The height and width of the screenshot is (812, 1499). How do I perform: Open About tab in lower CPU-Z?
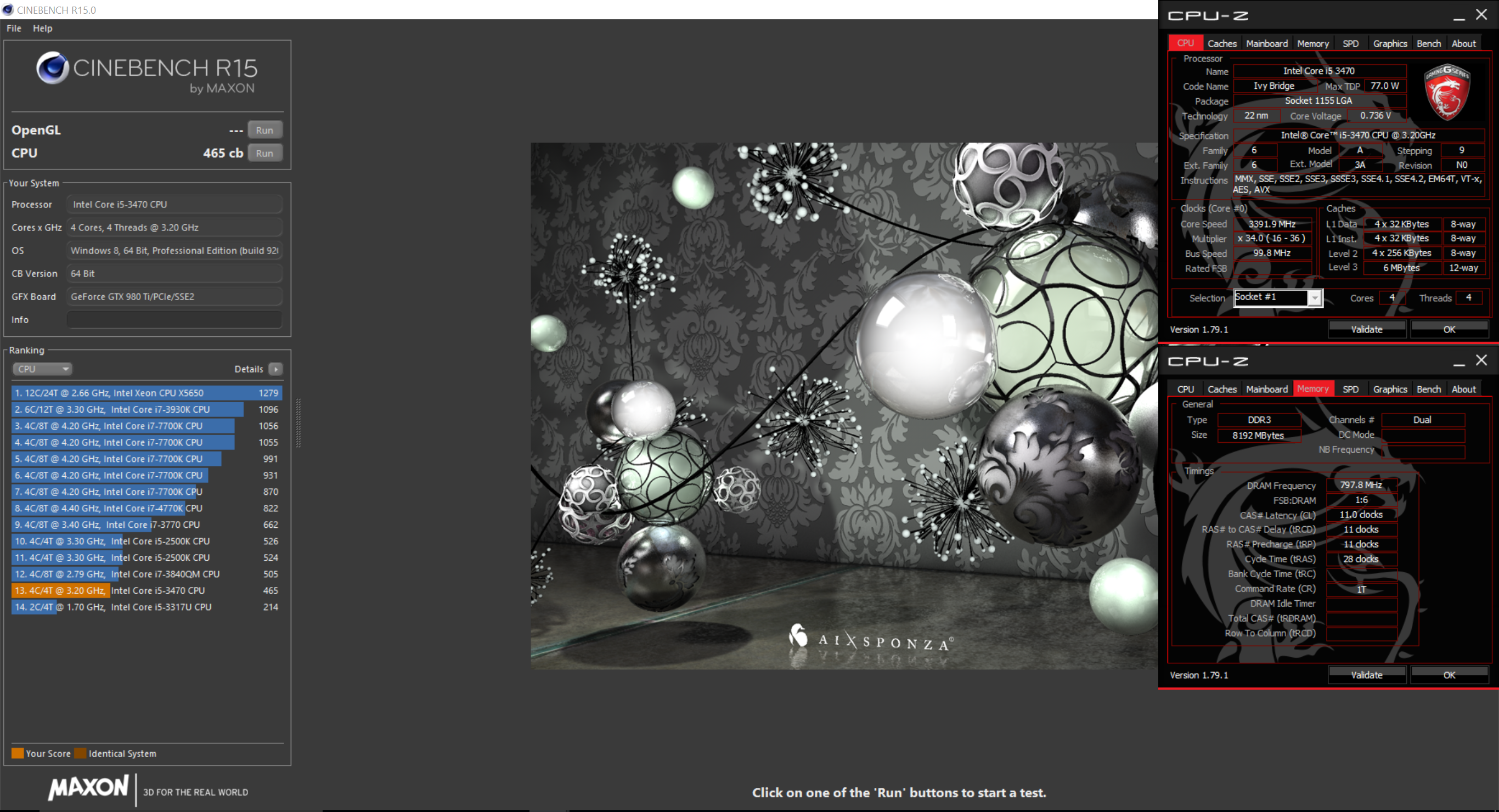pos(1463,390)
